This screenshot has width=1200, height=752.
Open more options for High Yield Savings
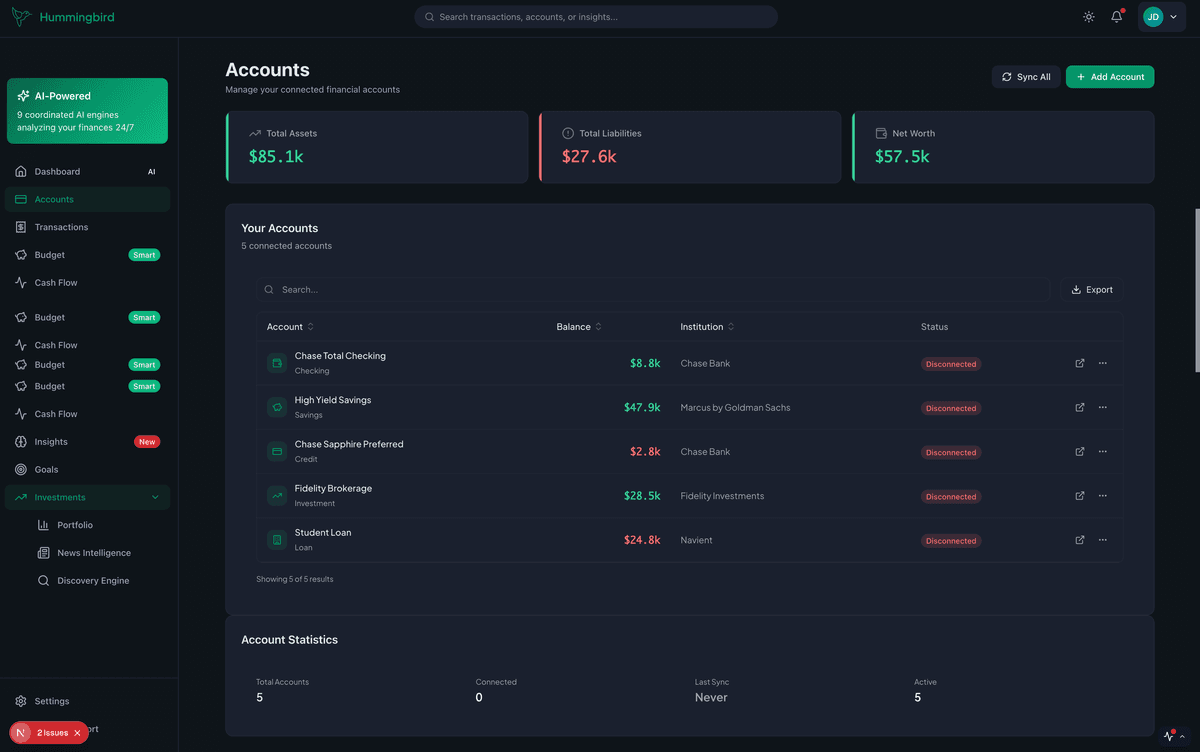pos(1103,407)
